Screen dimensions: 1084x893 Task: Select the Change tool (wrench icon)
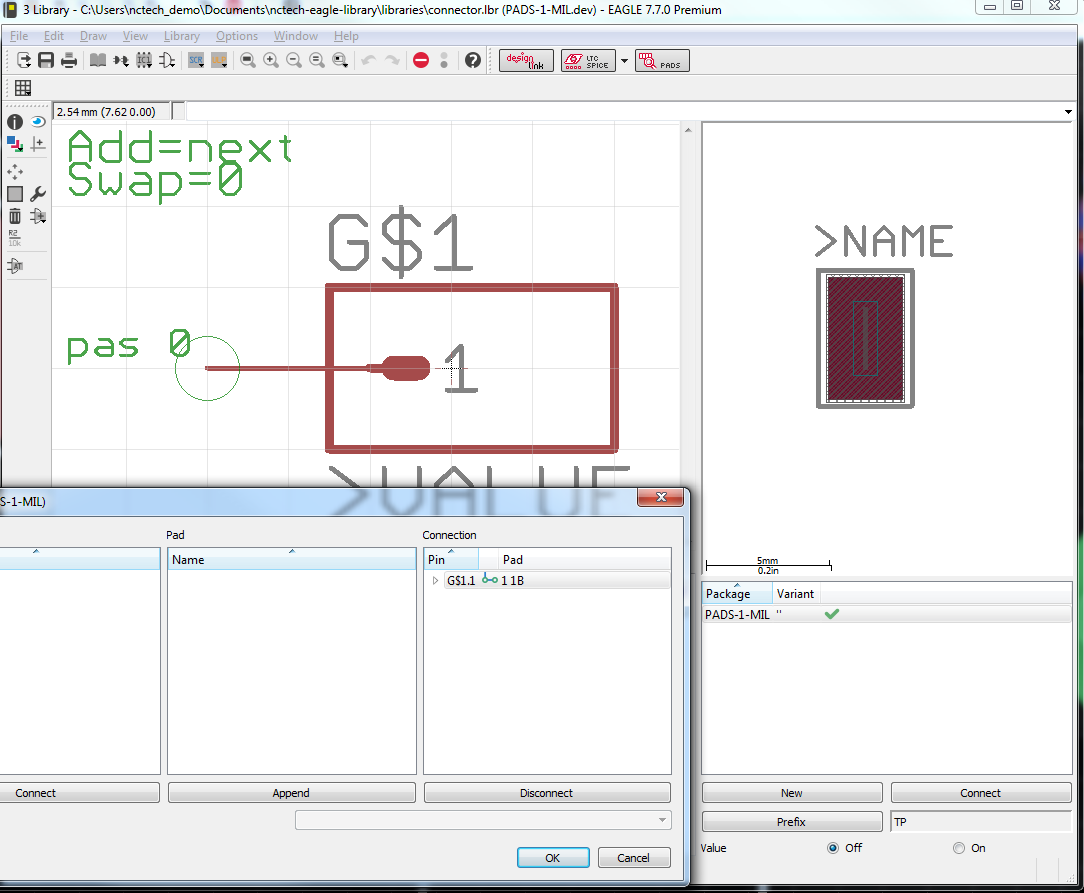pyautogui.click(x=37, y=194)
